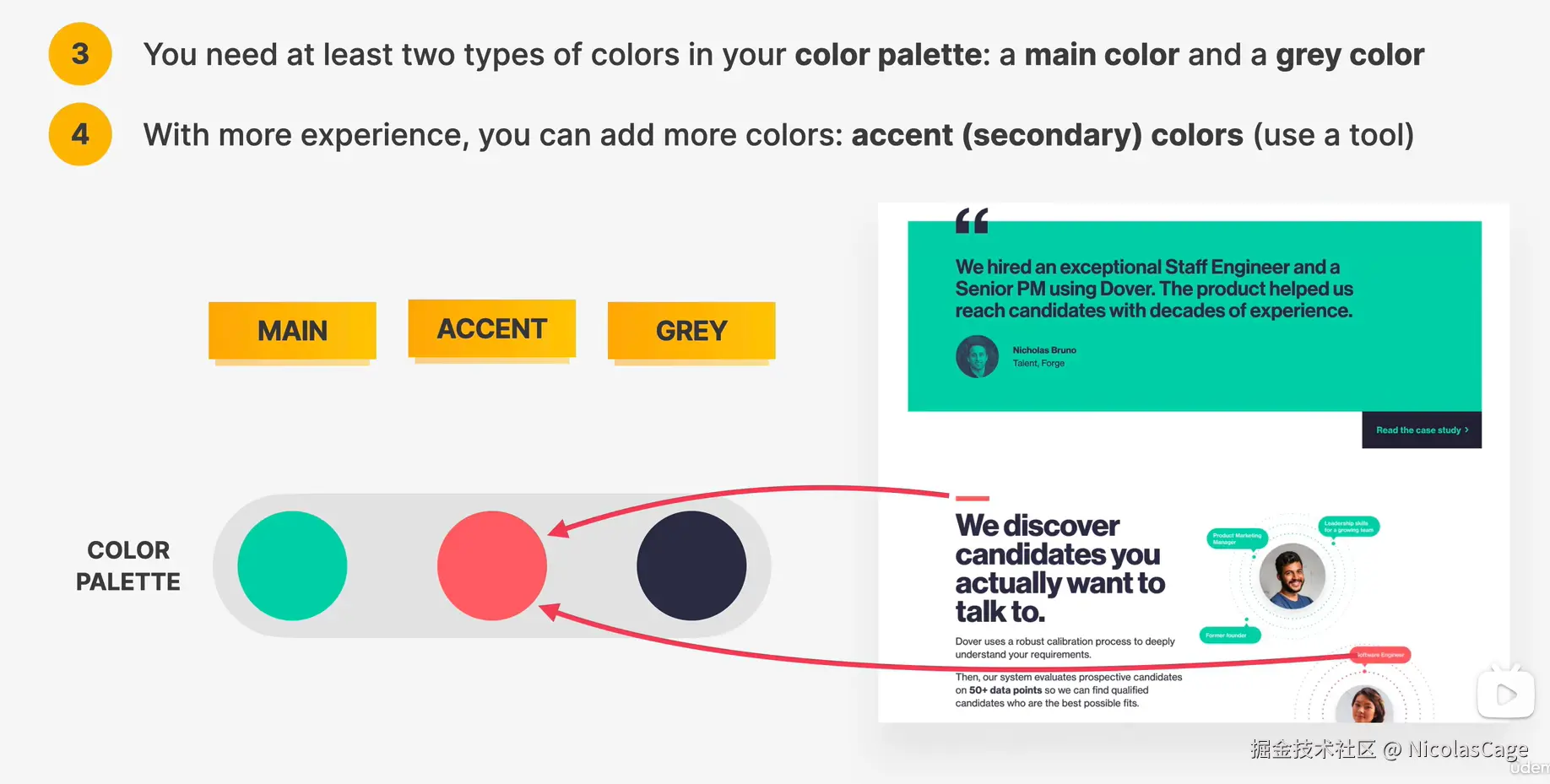Click Nicholas Bruno's avatar photo

tap(977, 356)
